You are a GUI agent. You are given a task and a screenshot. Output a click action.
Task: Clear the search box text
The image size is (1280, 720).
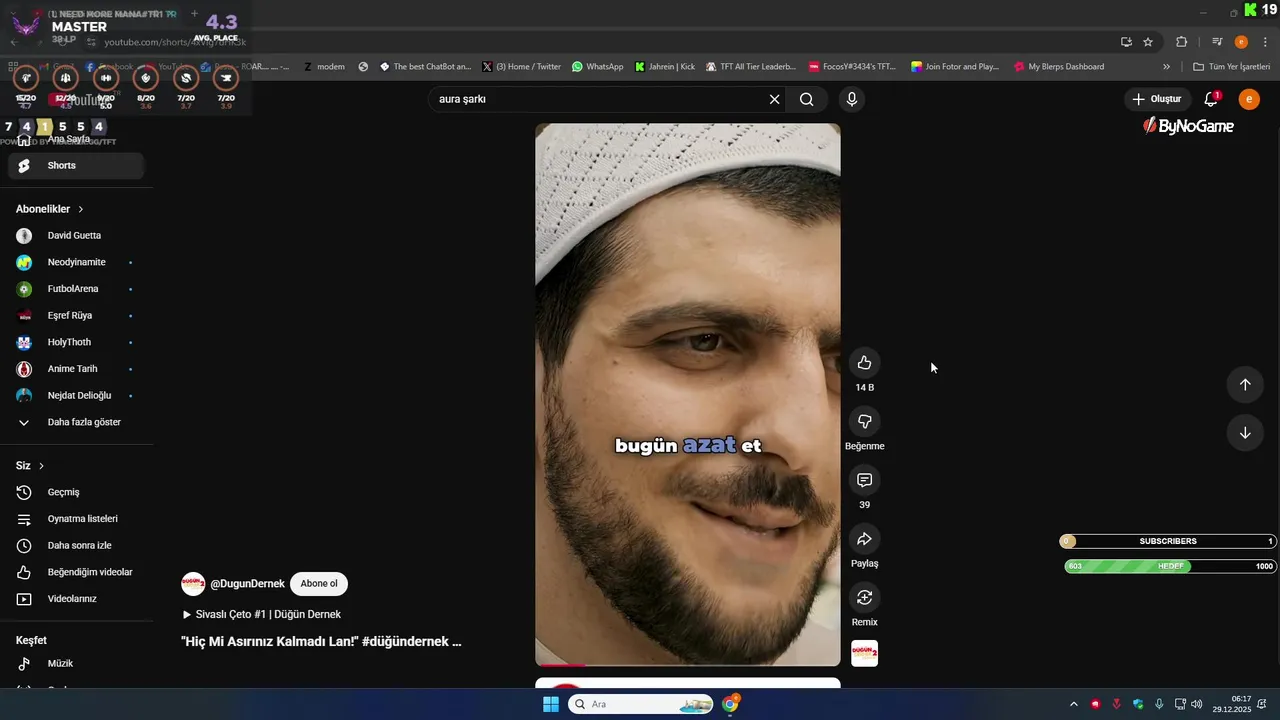(x=774, y=99)
